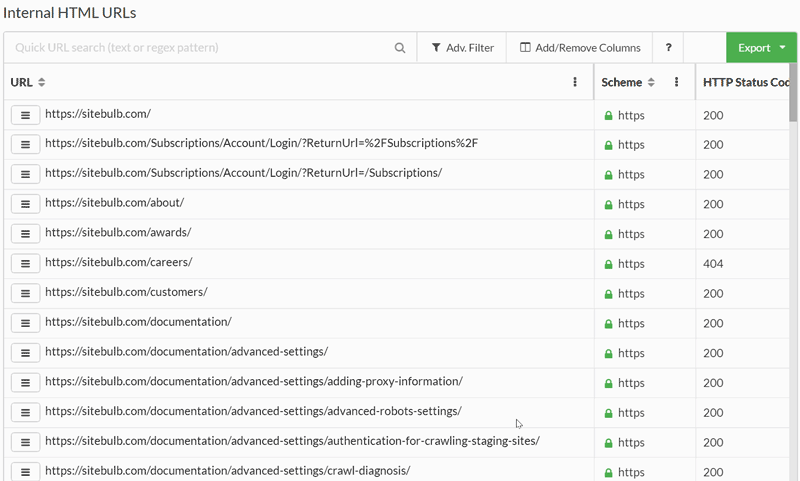
Task: Open the Export dropdown menu
Action: (x=761, y=48)
